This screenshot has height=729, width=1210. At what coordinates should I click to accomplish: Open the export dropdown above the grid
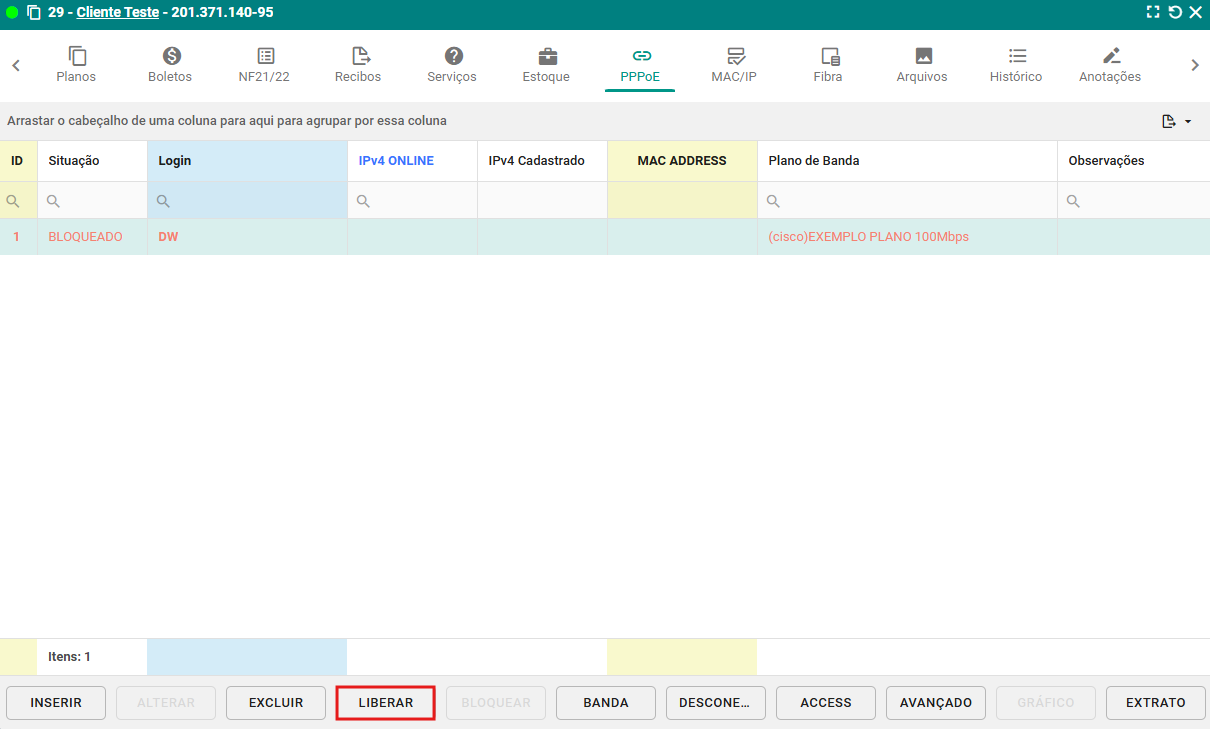tap(1176, 121)
